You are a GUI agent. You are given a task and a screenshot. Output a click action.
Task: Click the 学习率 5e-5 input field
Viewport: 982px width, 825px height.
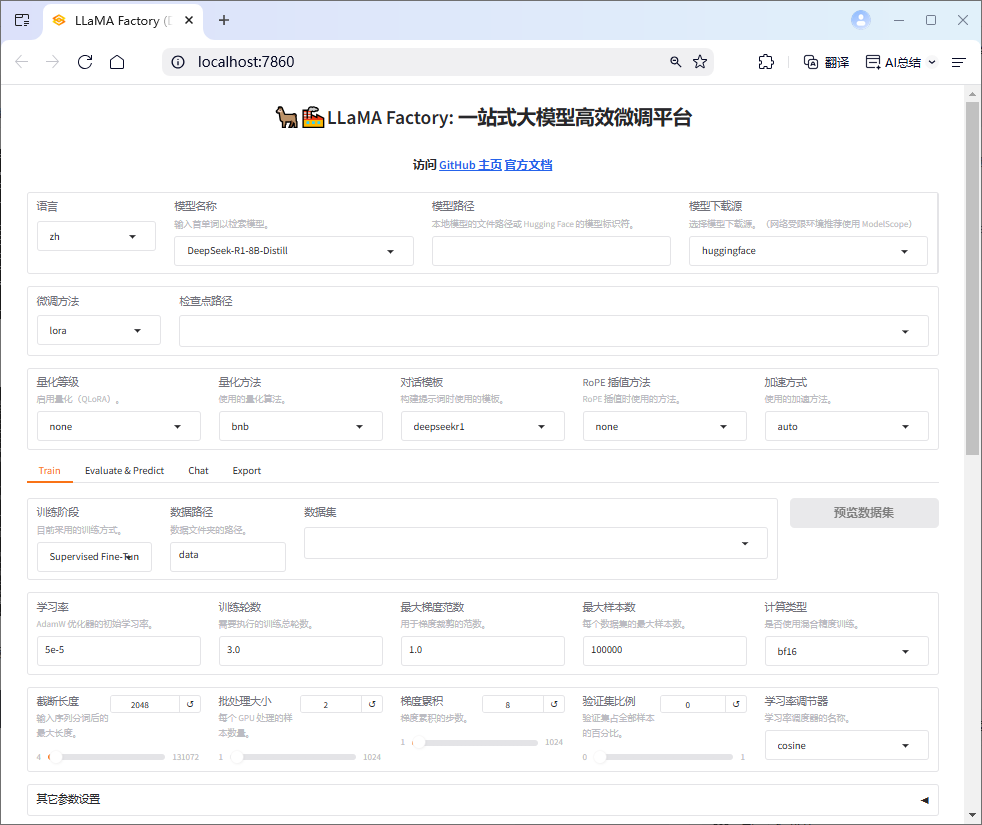coord(118,650)
